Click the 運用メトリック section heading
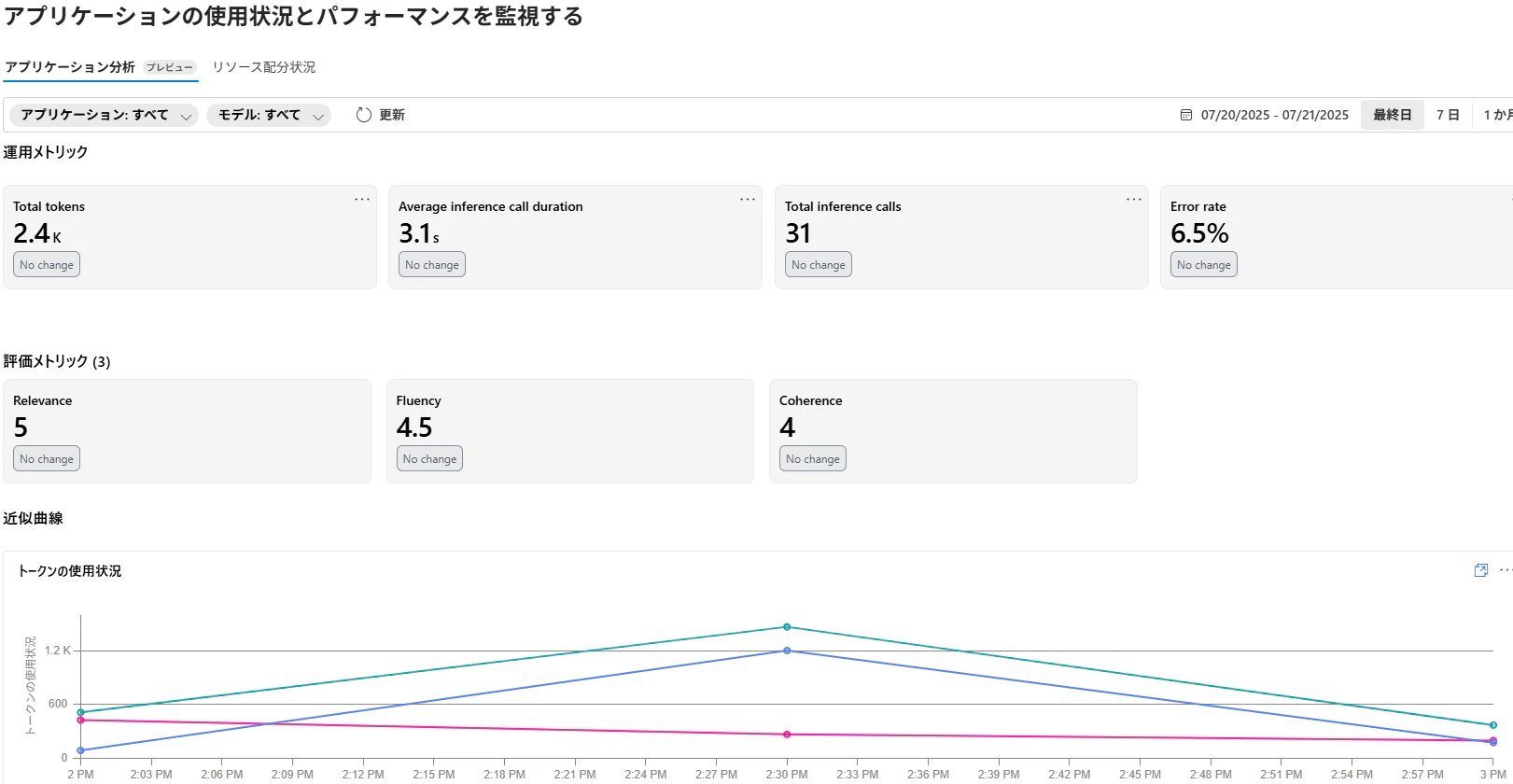Image resolution: width=1513 pixels, height=784 pixels. tap(46, 152)
